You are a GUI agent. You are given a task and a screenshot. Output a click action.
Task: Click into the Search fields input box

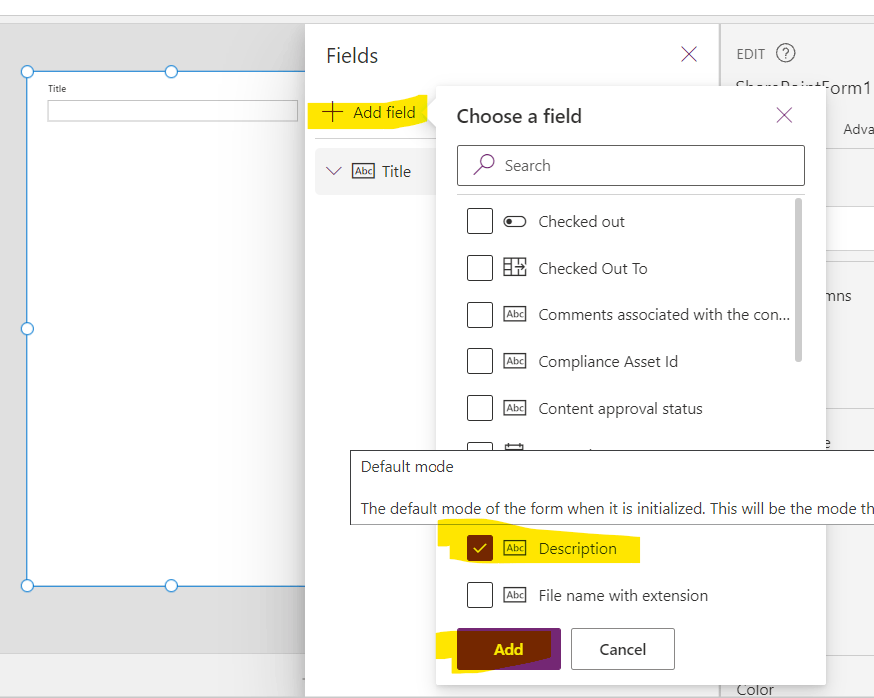(630, 166)
